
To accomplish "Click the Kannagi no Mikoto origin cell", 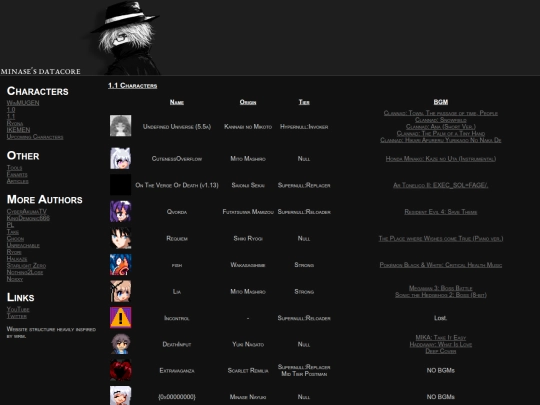I will tap(248, 127).
